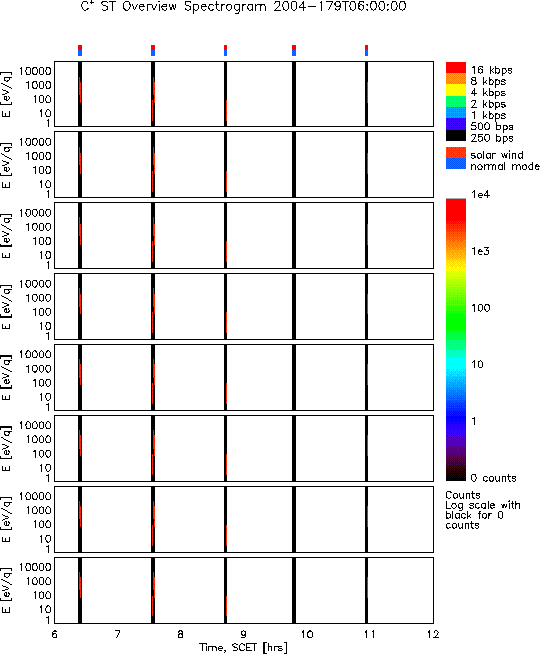This screenshot has height=654, width=540.
Task: Click the mode marker near 9.8 hours
Action: [294, 50]
